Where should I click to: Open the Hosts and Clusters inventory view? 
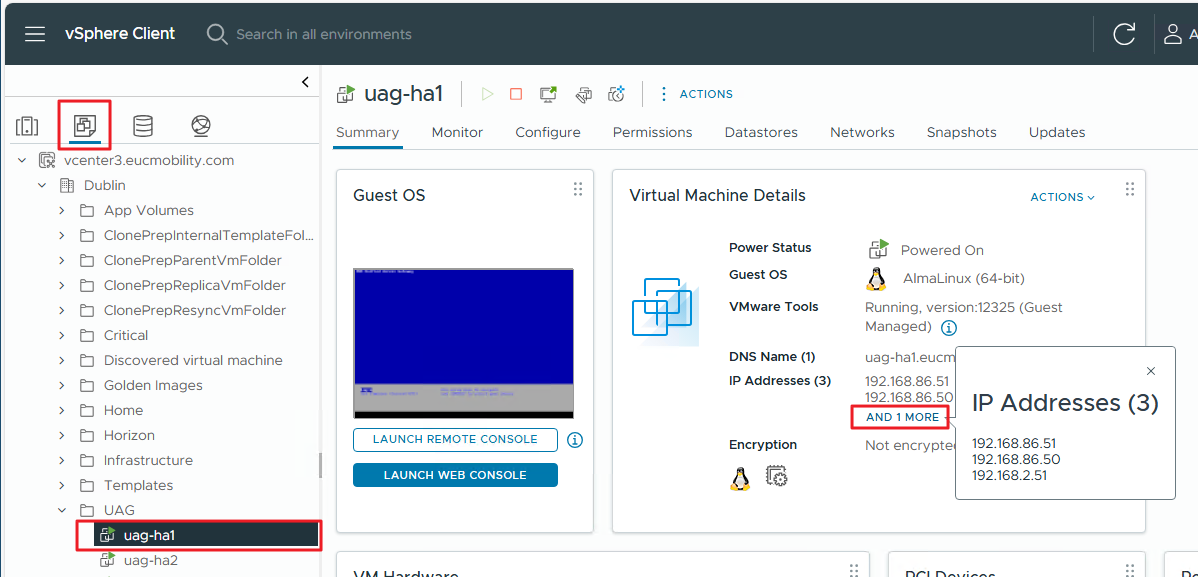click(27, 126)
